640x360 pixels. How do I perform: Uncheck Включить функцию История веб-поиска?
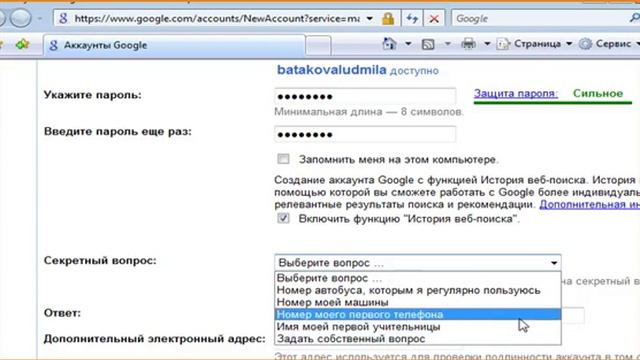pyautogui.click(x=283, y=218)
